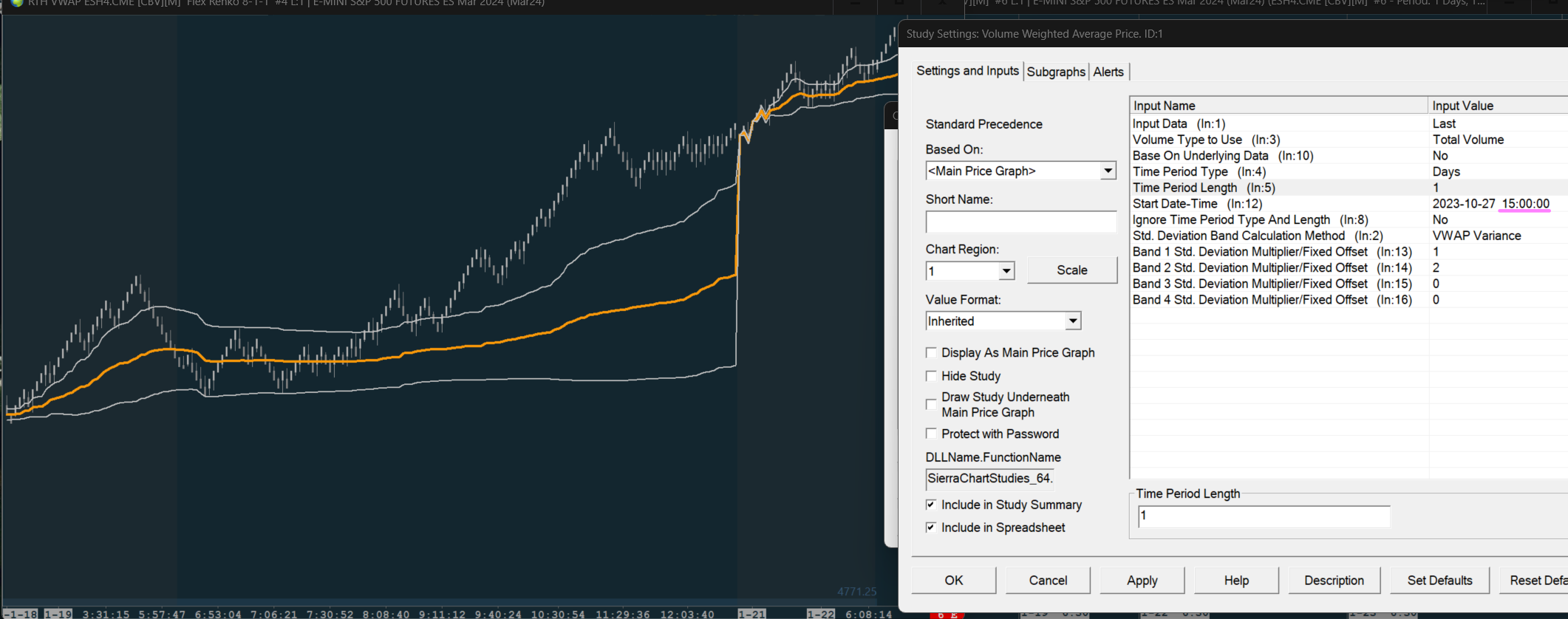The width and height of the screenshot is (1568, 619).
Task: Toggle Draw Study Underneath Main Price Graph
Action: [x=931, y=405]
